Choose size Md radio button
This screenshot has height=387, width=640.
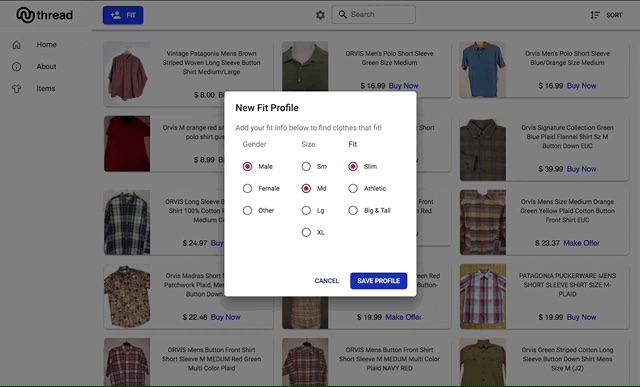(306, 189)
